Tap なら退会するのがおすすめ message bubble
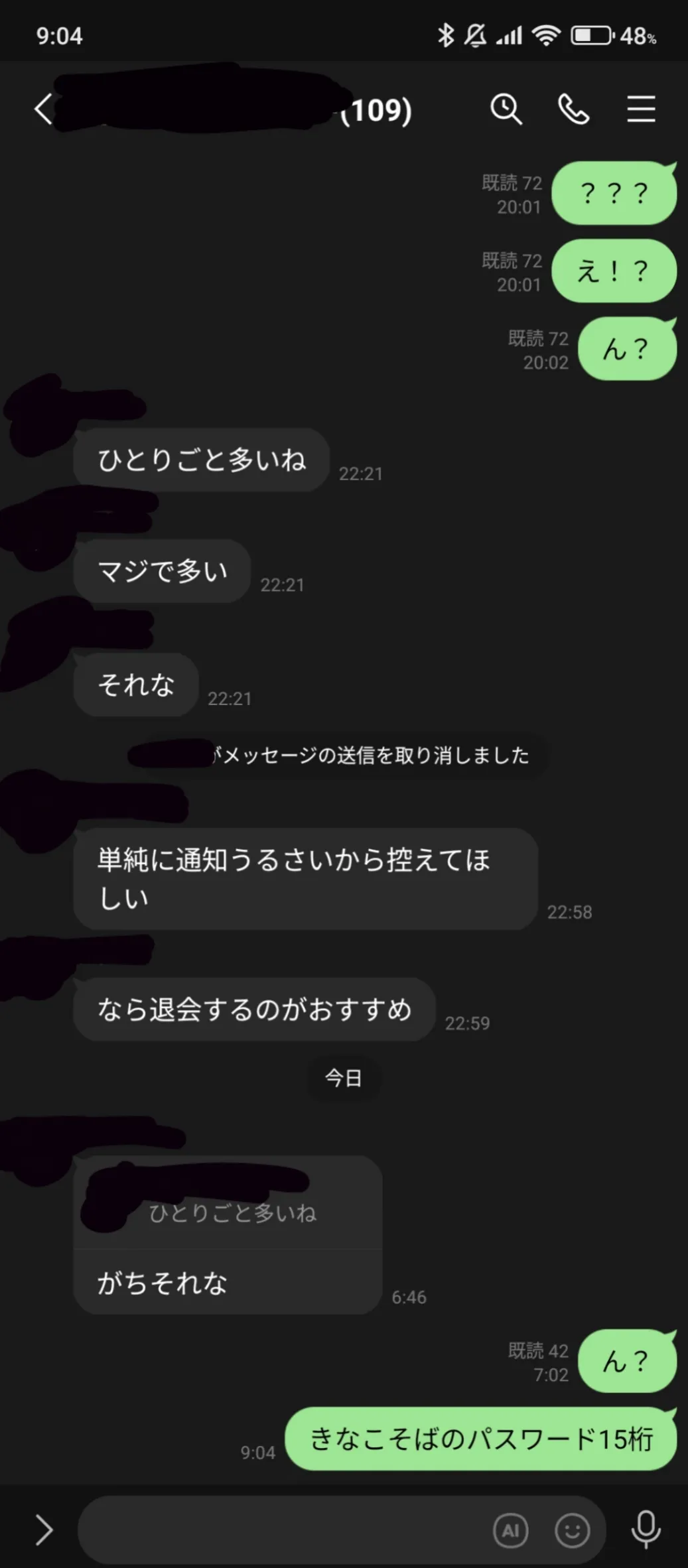 [254, 1010]
